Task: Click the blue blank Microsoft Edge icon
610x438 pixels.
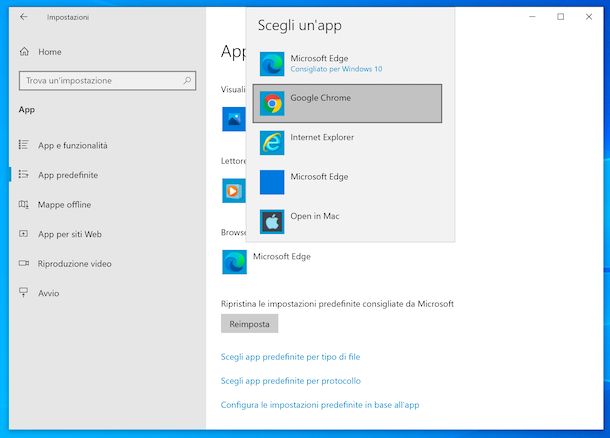Action: pos(272,182)
